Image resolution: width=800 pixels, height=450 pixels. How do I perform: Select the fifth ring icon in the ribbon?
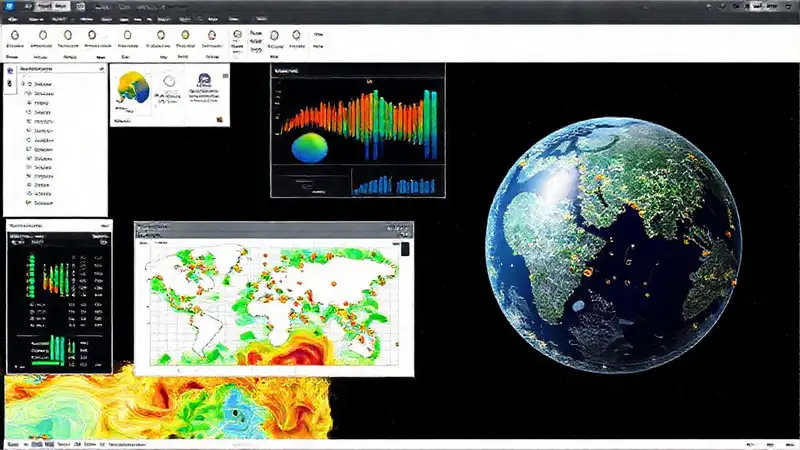coord(128,35)
